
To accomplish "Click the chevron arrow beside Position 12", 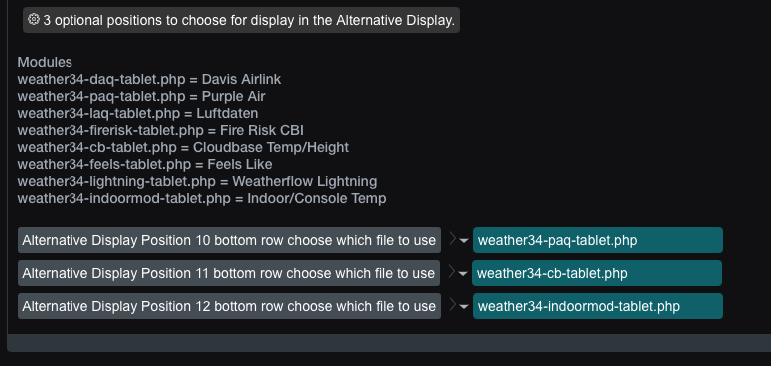I will (453, 305).
